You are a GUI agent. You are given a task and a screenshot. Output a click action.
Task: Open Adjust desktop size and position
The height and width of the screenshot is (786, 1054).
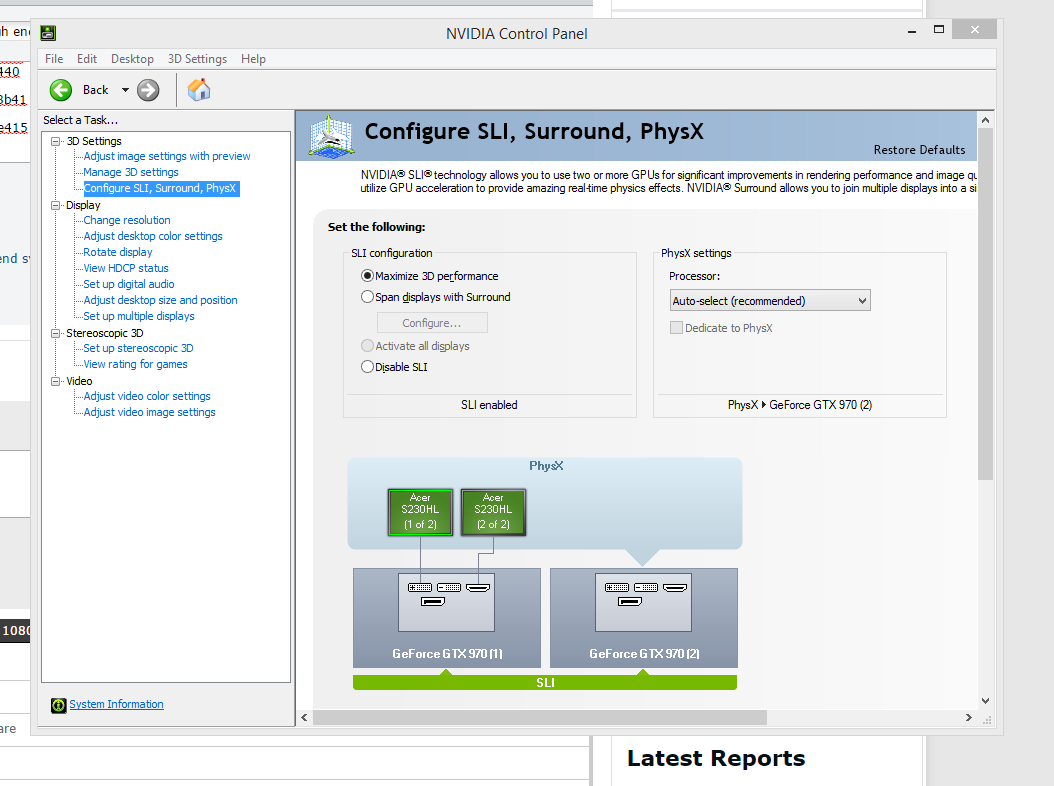click(161, 301)
